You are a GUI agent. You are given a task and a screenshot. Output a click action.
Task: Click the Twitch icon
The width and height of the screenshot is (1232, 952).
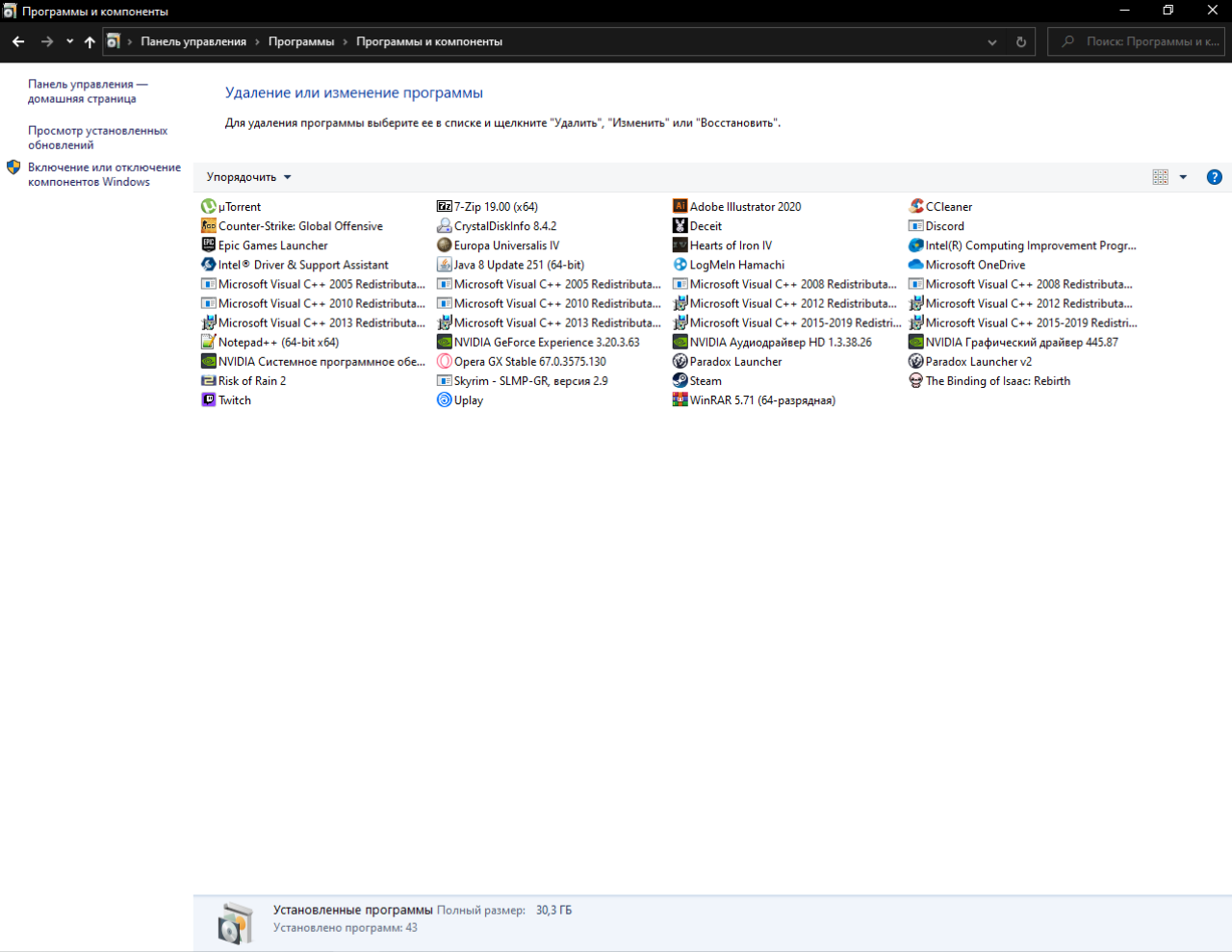[x=208, y=399]
